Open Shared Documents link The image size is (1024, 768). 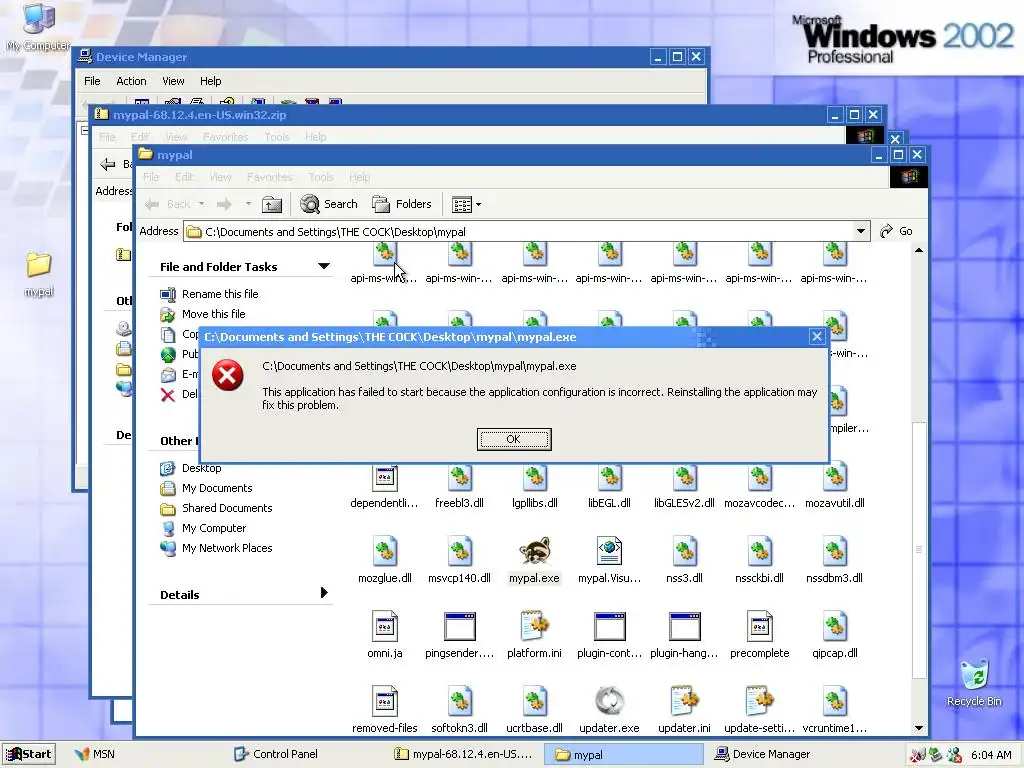227,508
